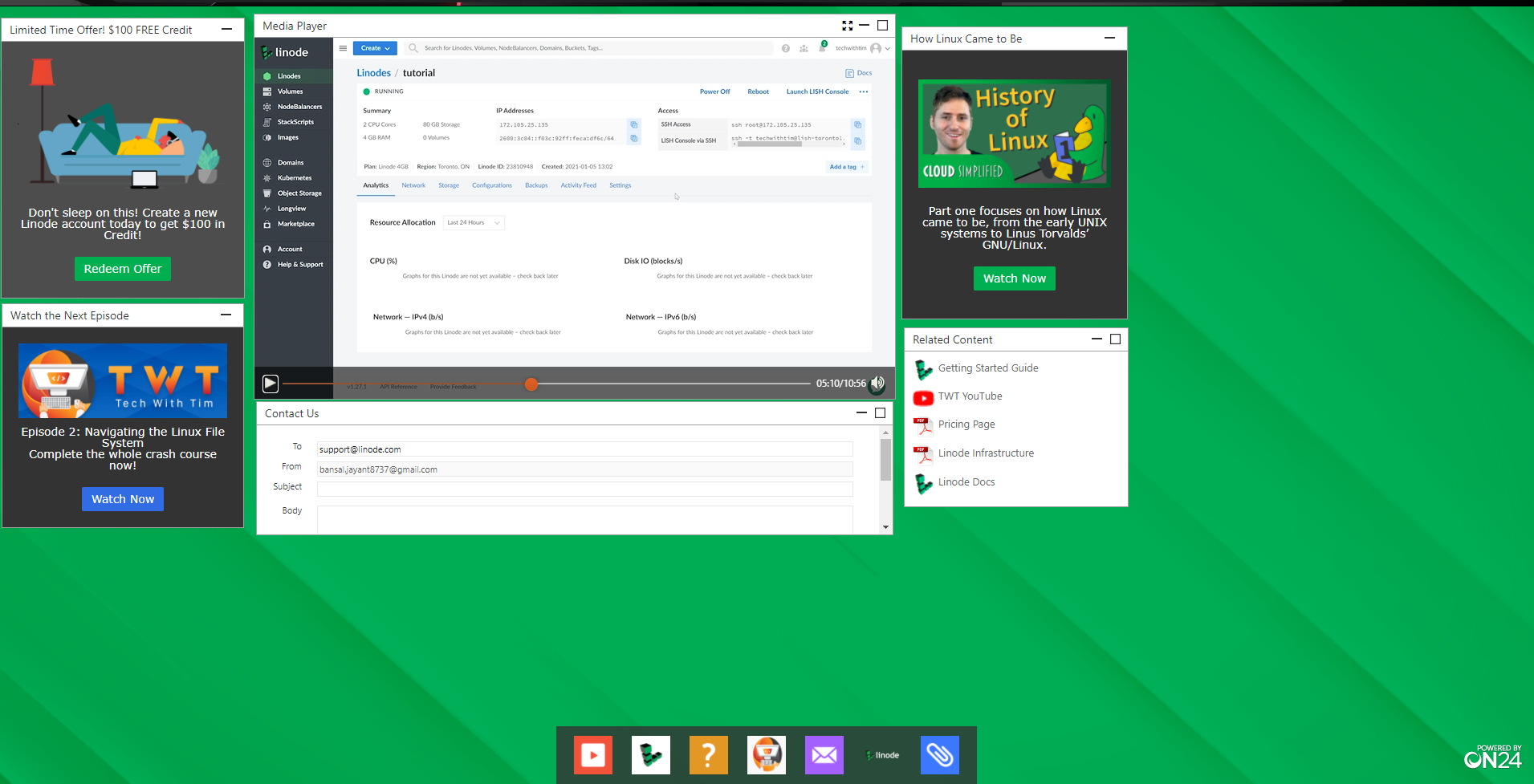
Task: Click Add a tag
Action: point(847,167)
